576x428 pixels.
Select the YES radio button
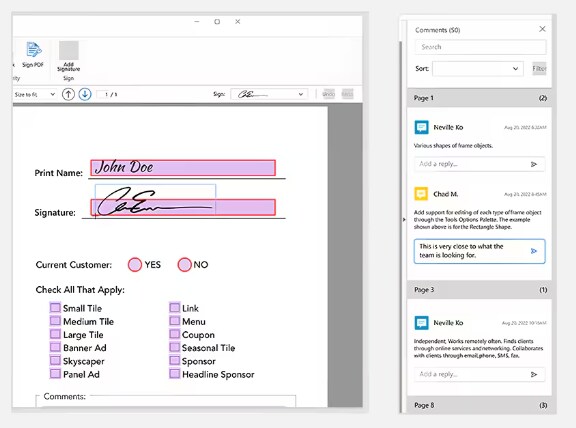pyautogui.click(x=135, y=265)
